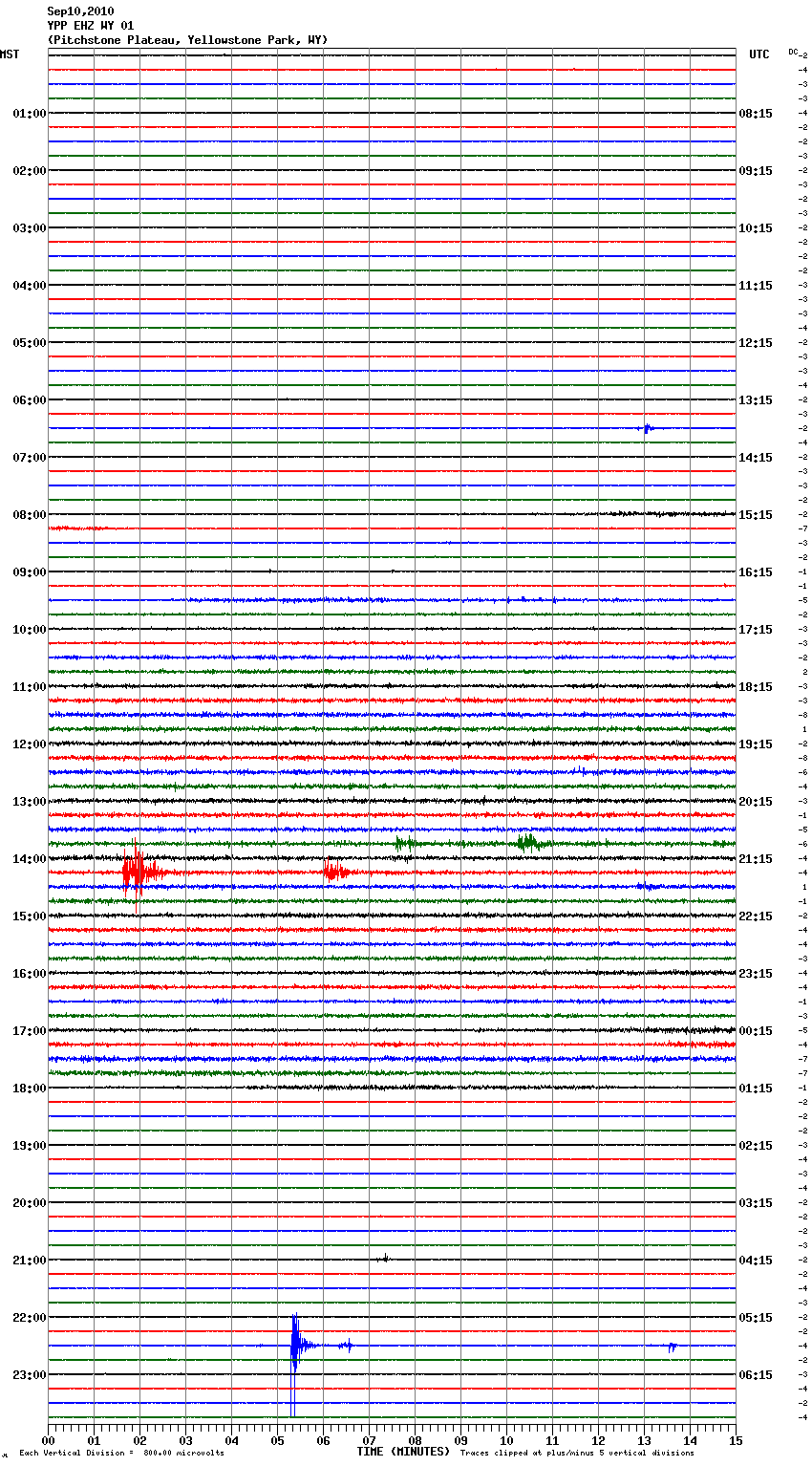Click the Pitchstone Plateau location subtitle

coord(187,40)
